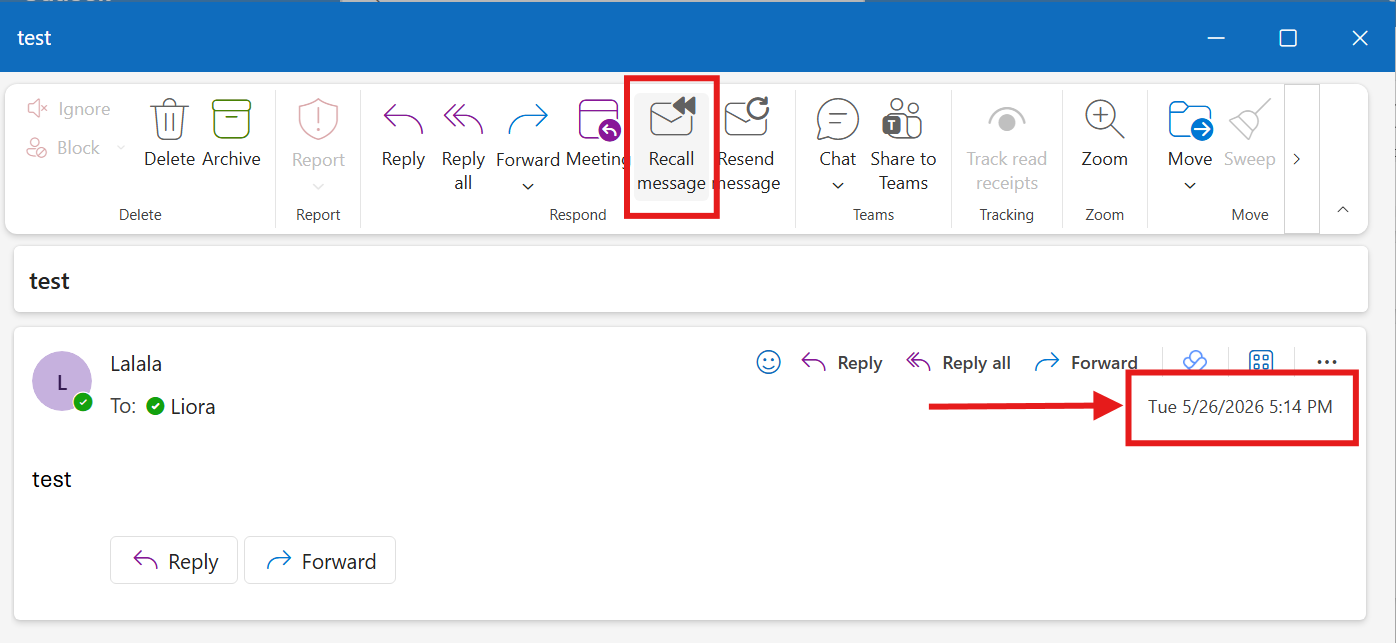Click the Sweep broom icon

[1250, 120]
